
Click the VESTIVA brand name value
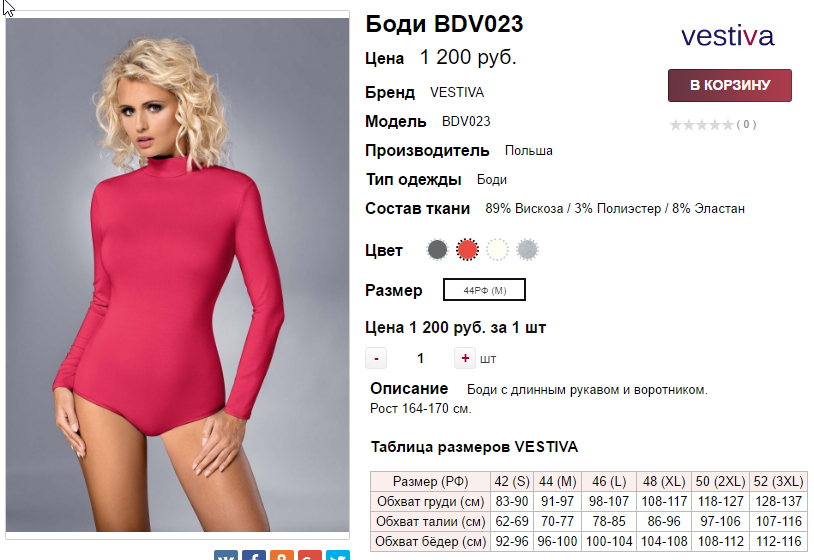(457, 92)
